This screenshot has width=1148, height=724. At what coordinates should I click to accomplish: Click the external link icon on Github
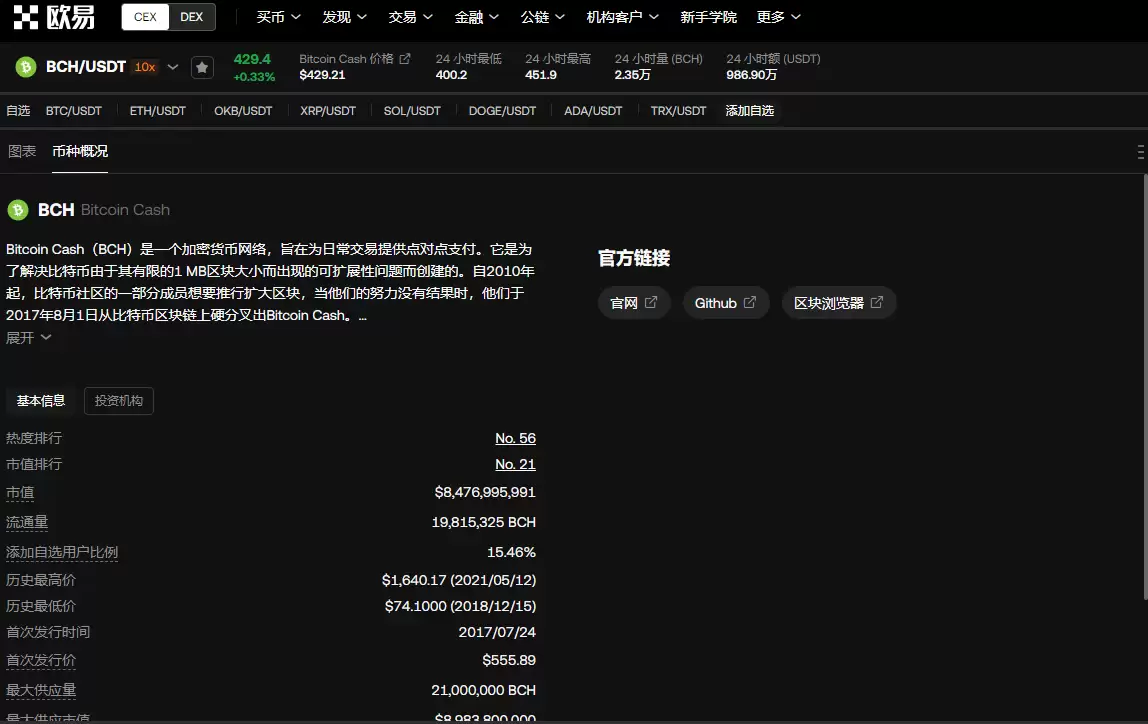(x=749, y=302)
